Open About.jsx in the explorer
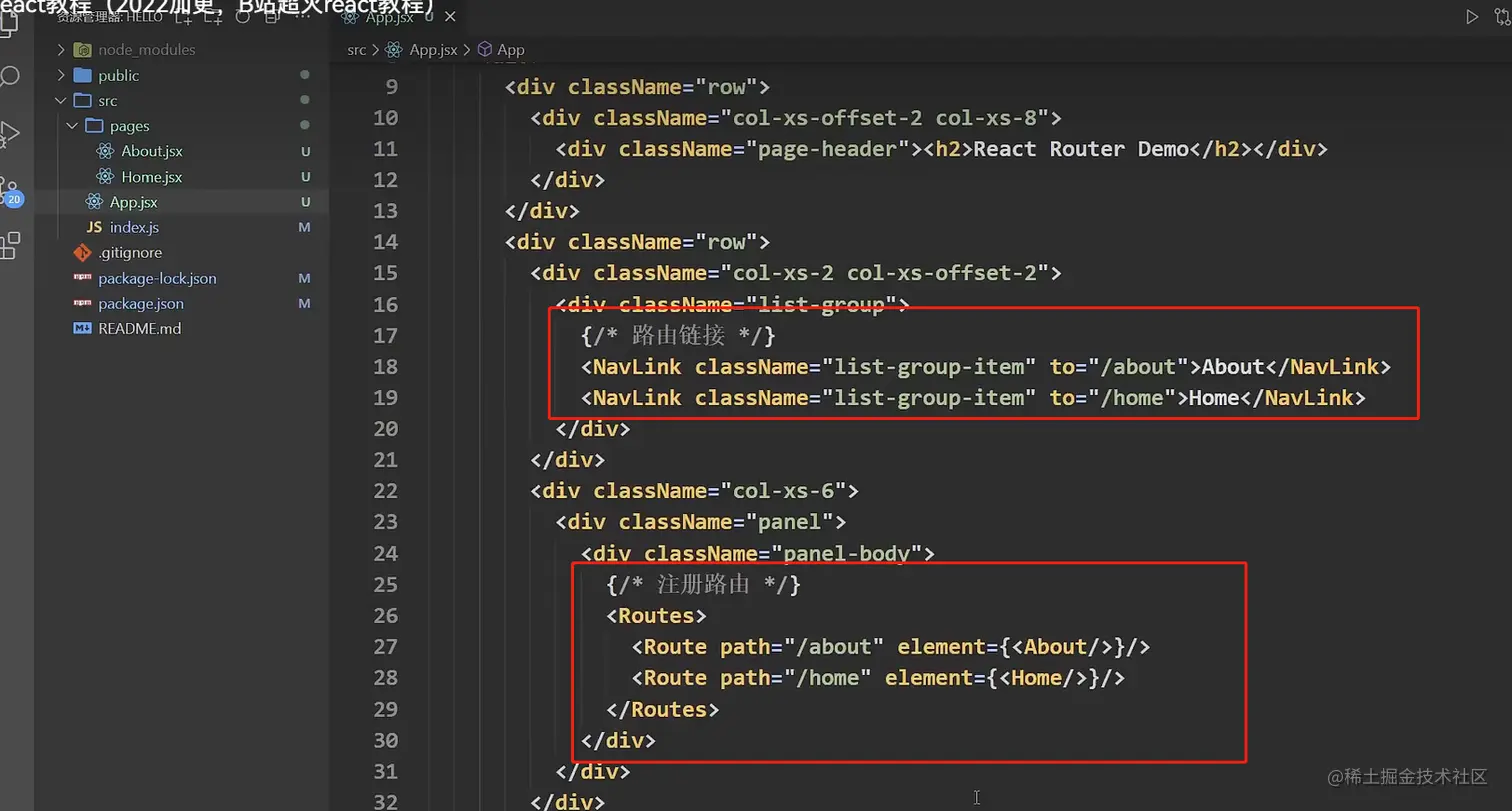 pos(152,151)
